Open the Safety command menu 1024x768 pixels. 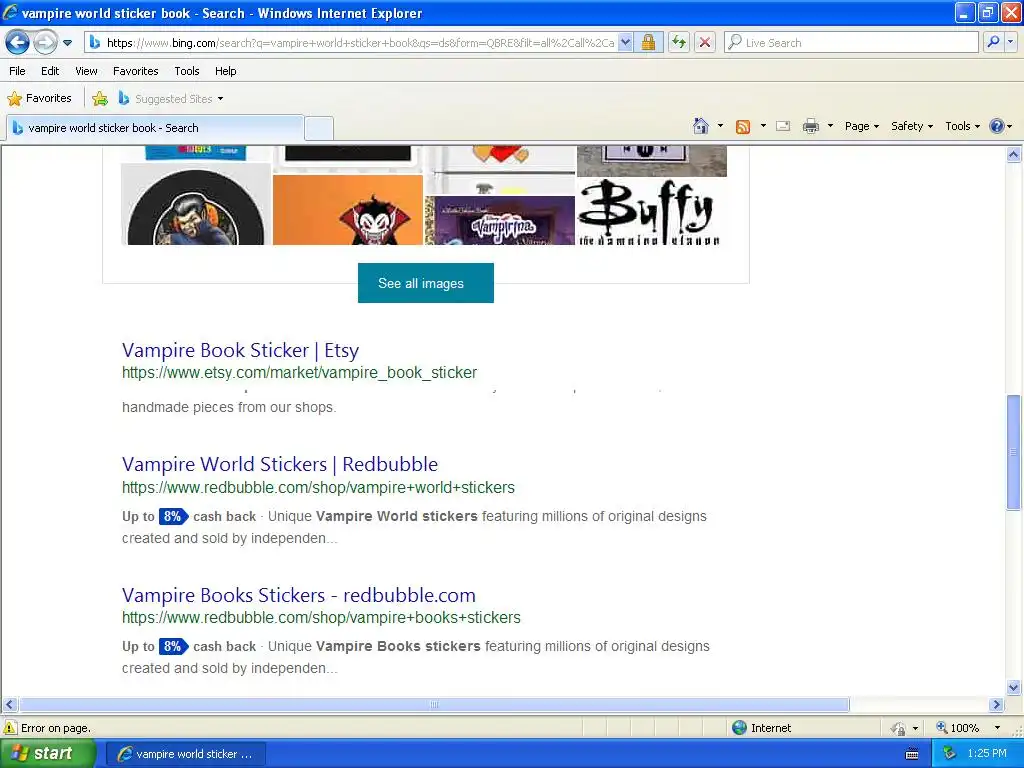912,126
